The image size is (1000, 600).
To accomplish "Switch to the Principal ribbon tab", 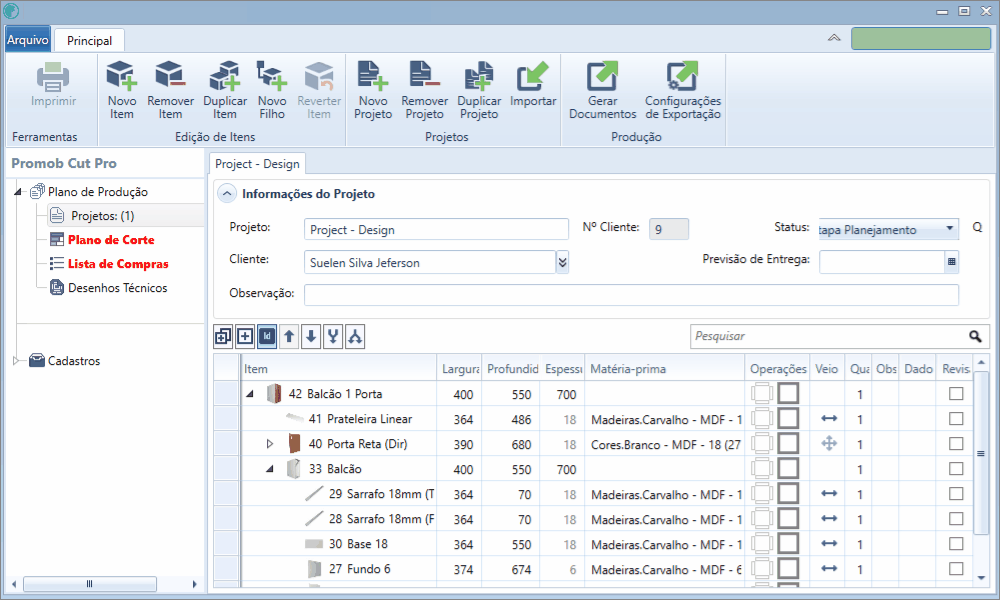I will tap(89, 40).
